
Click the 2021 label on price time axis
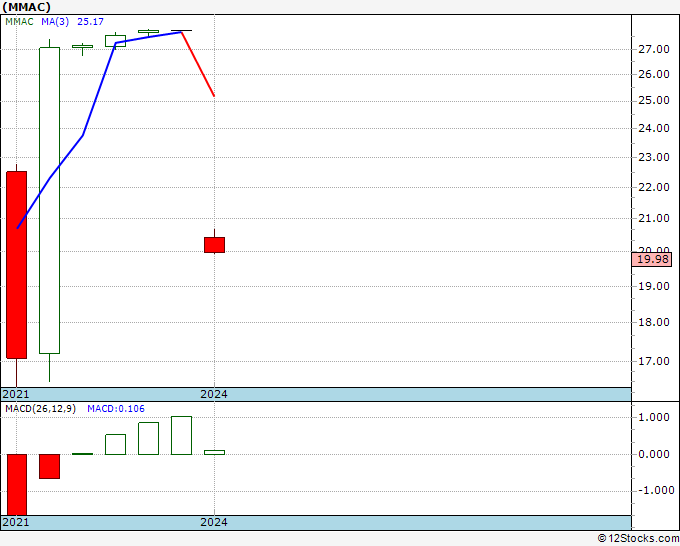click(16, 394)
